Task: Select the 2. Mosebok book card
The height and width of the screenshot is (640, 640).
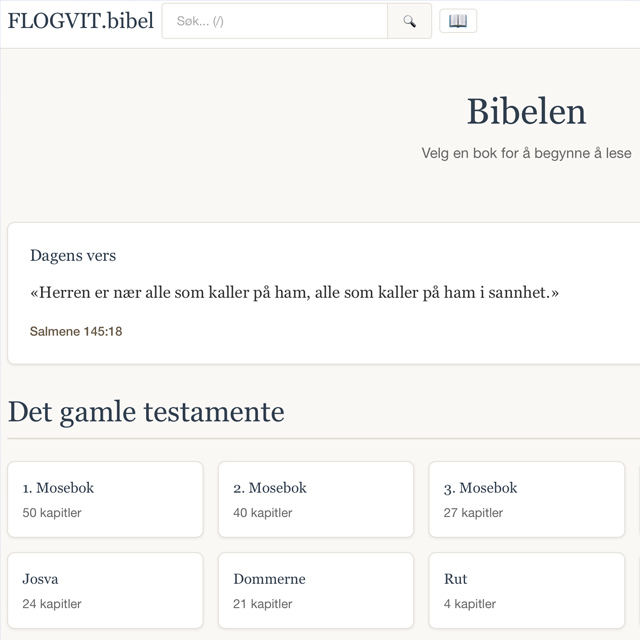Action: pos(316,499)
